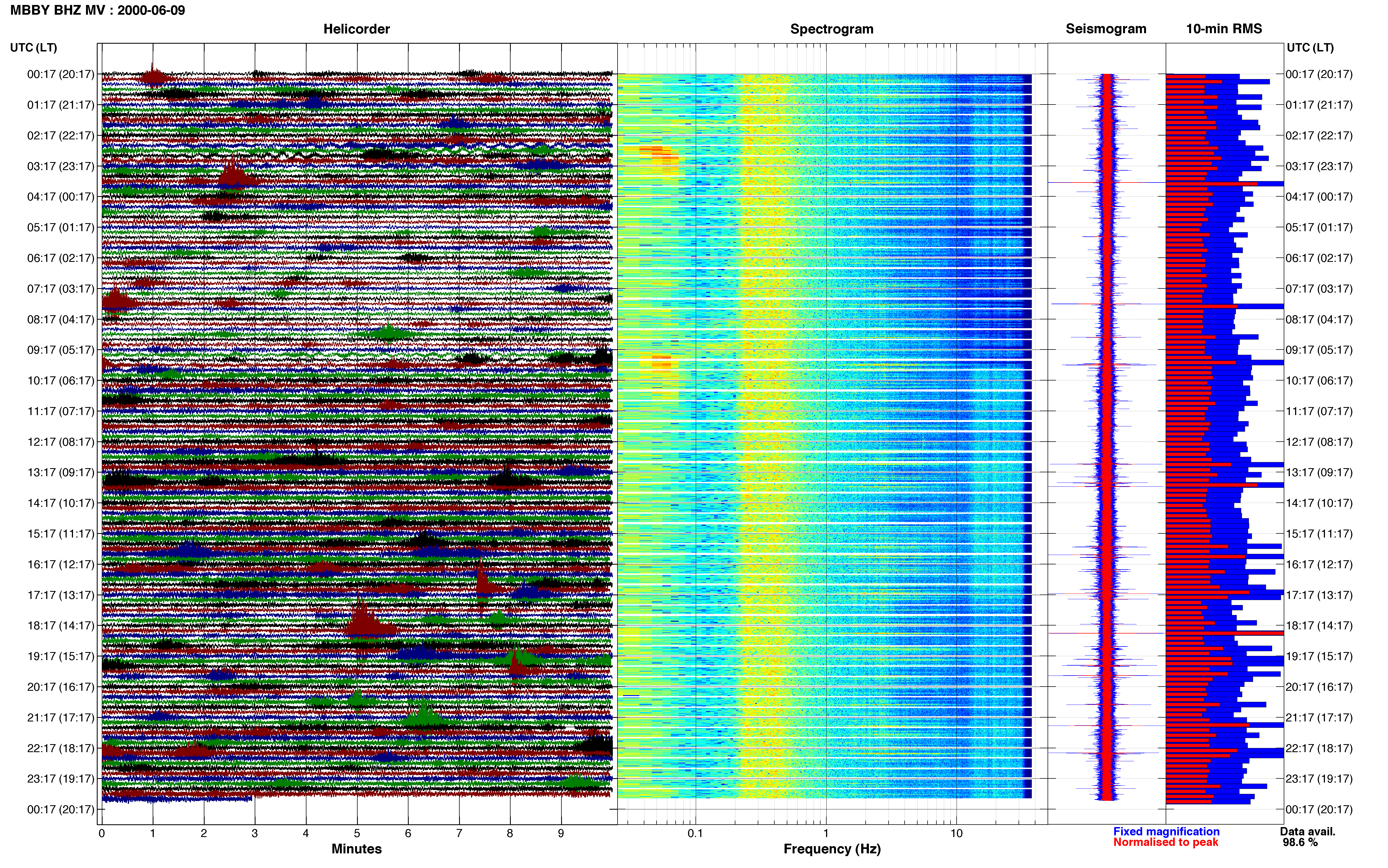Select the '07:17 (03:17)' label next to Helicorder

[61, 289]
